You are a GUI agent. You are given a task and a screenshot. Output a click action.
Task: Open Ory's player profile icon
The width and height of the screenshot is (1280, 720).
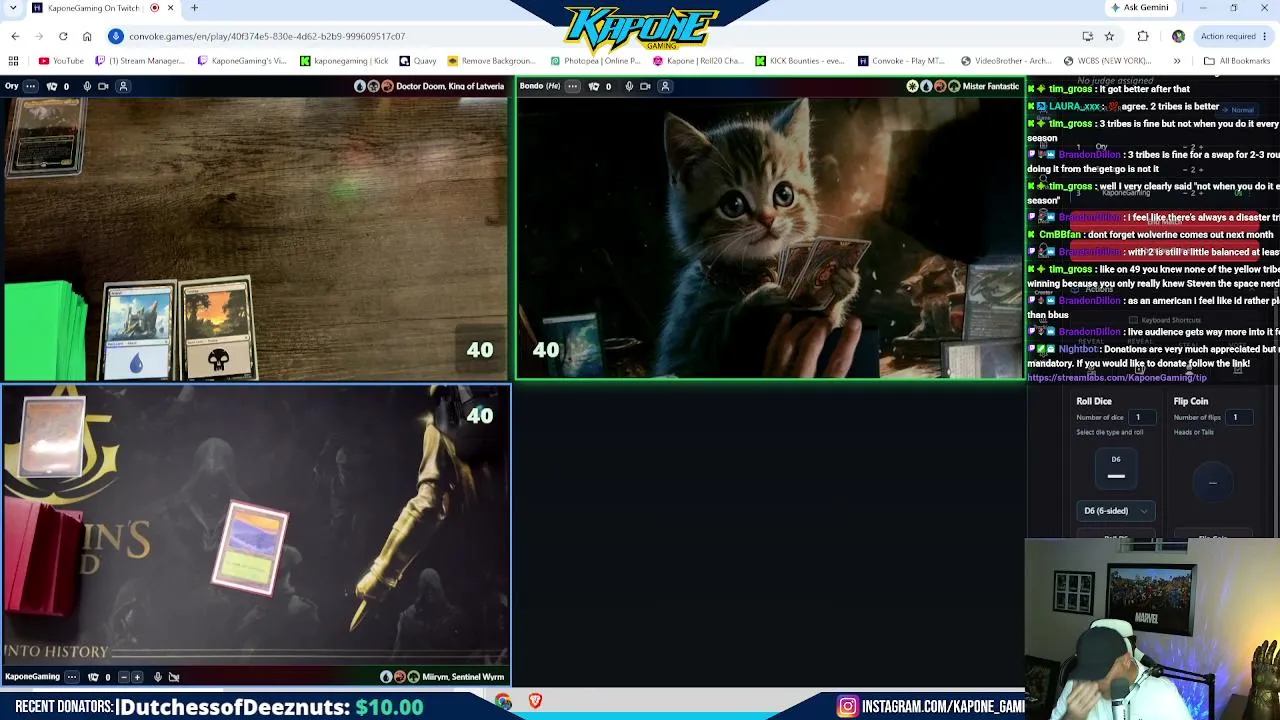[x=123, y=86]
